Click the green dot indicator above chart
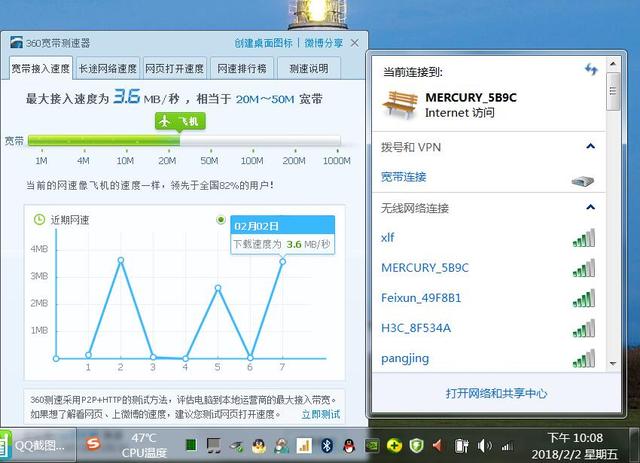The image size is (640, 463). (x=221, y=220)
